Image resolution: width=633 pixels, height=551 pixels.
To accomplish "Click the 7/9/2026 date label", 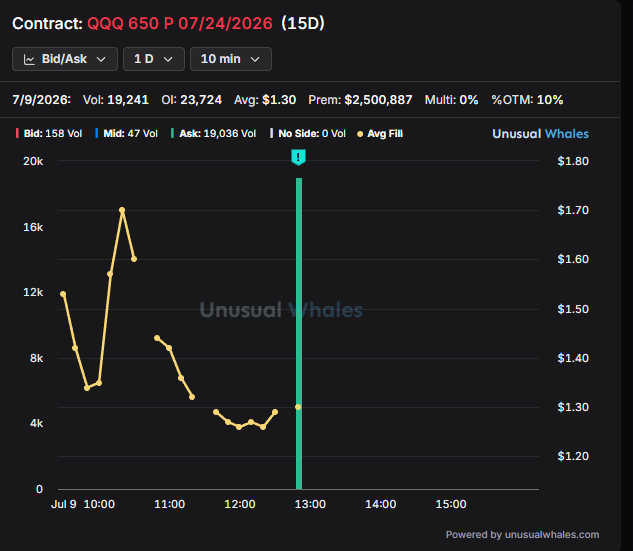I will pyautogui.click(x=41, y=100).
